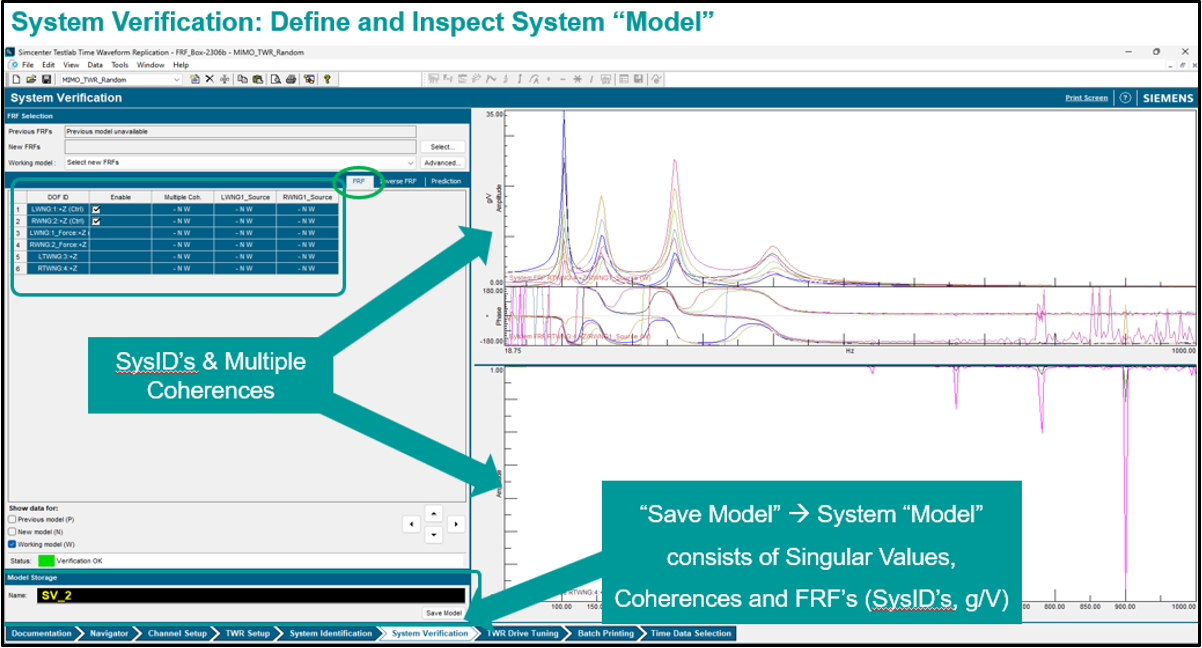Click the Delete X toolbar icon
The width and height of the screenshot is (1202, 648).
tap(210, 79)
